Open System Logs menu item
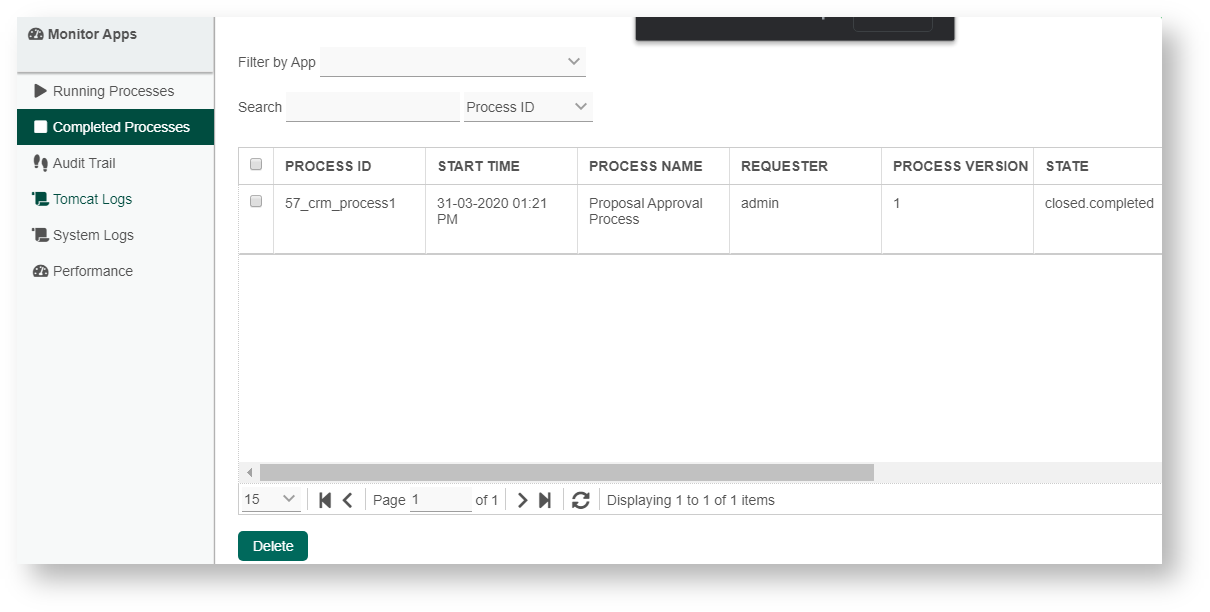This screenshot has width=1210, height=612. 115,235
